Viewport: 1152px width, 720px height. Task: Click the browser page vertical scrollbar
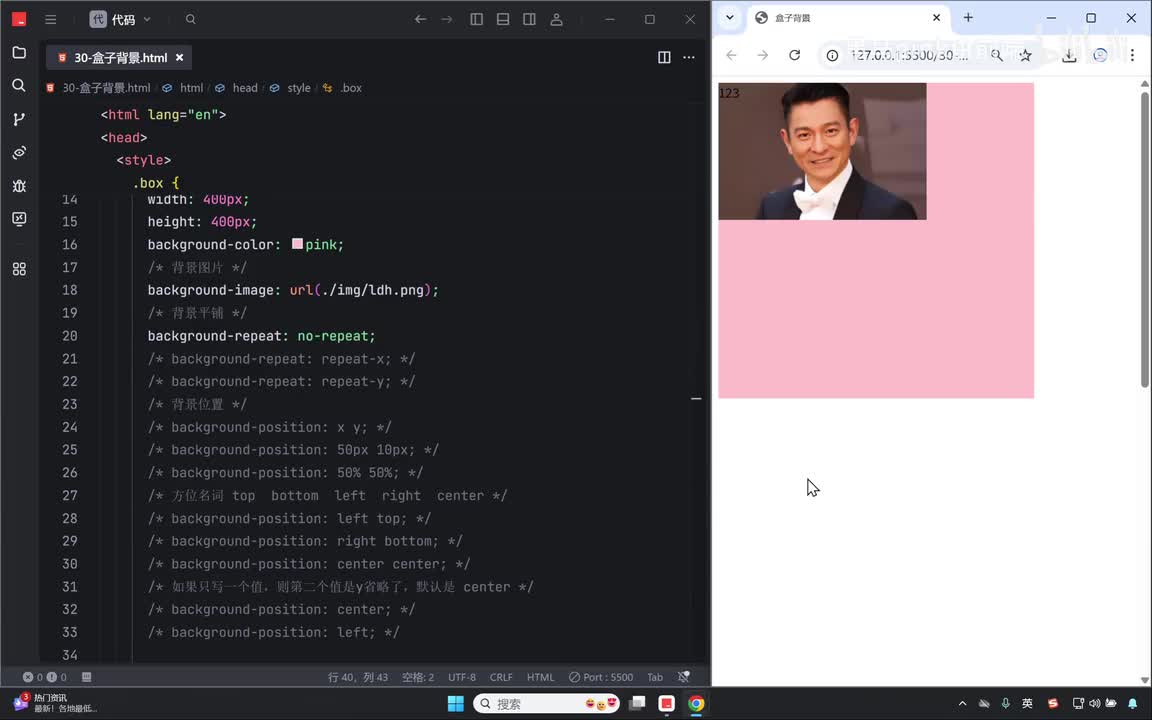[x=1145, y=239]
